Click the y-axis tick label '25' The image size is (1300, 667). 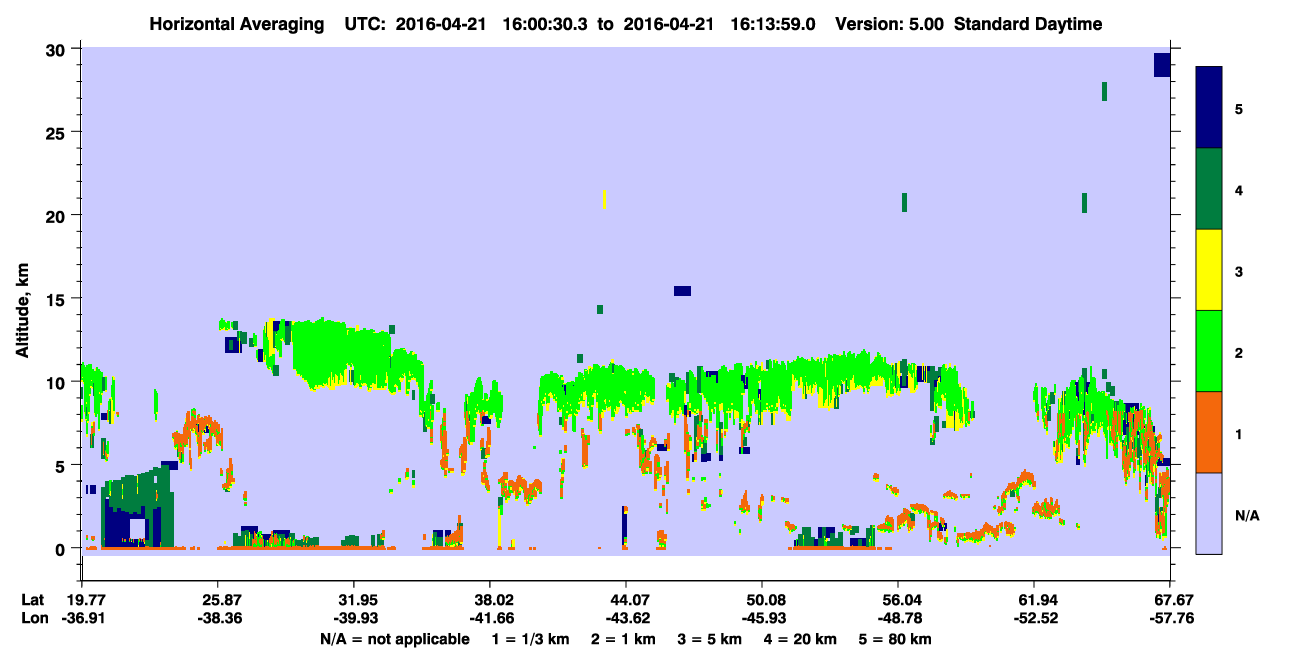click(x=58, y=133)
